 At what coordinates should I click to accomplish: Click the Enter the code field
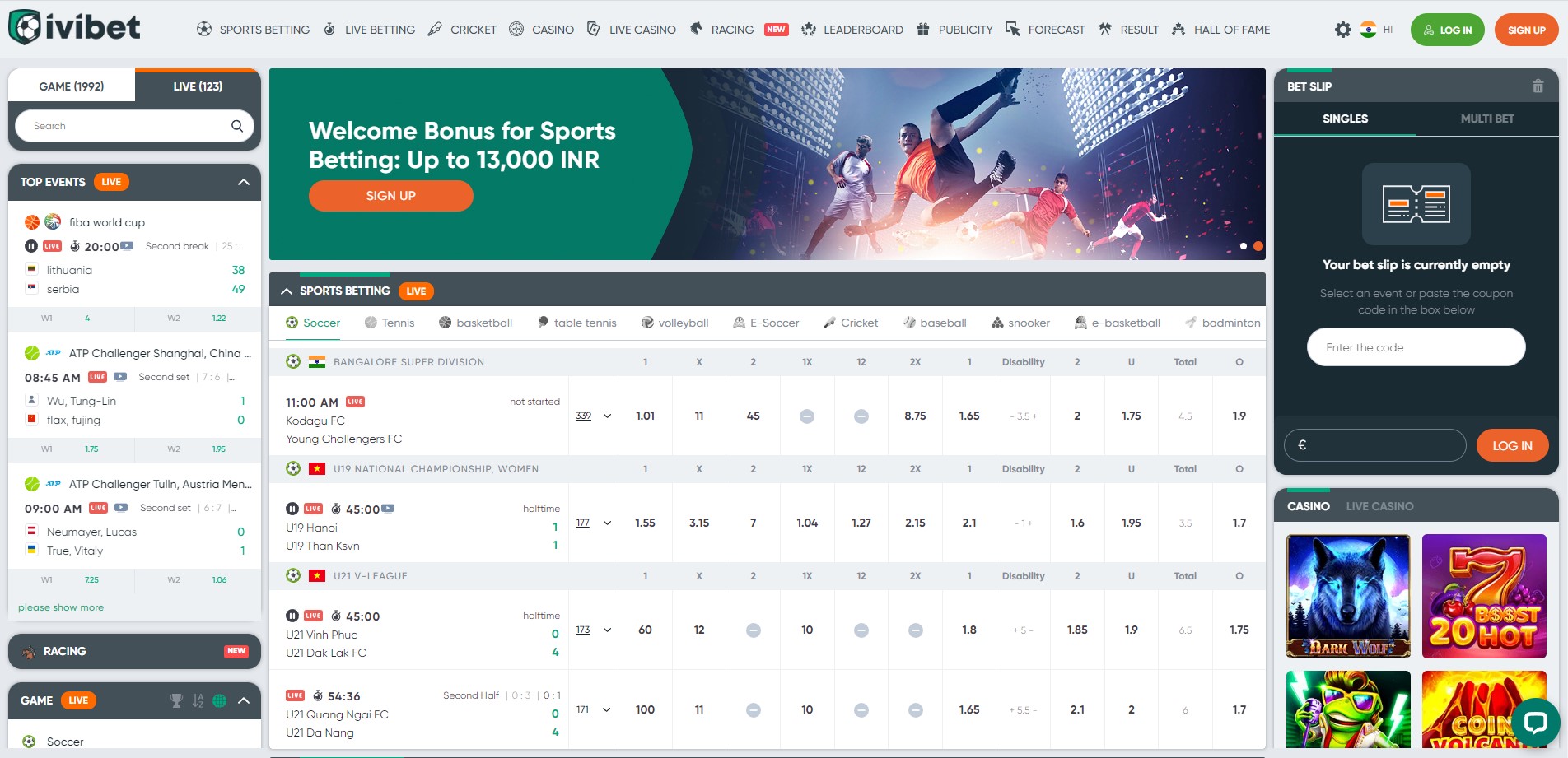pos(1416,347)
